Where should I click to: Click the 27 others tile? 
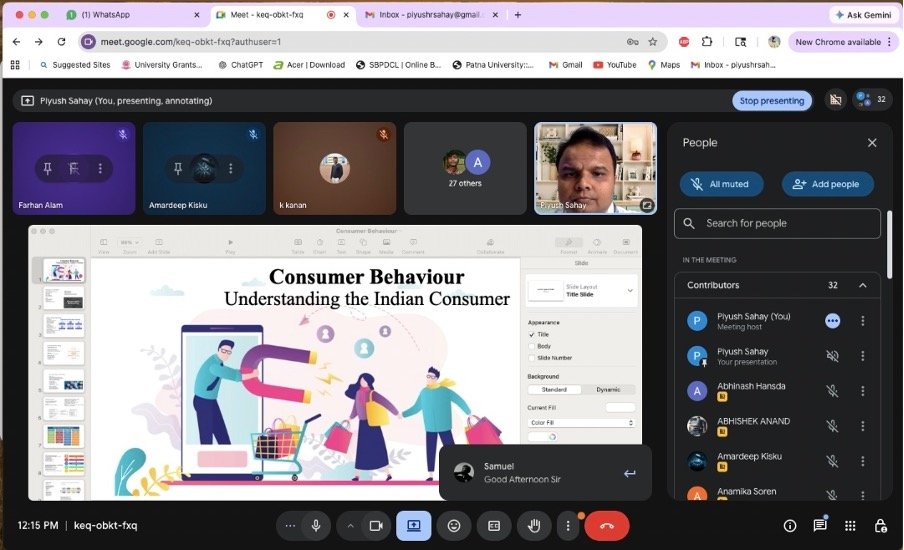(465, 168)
